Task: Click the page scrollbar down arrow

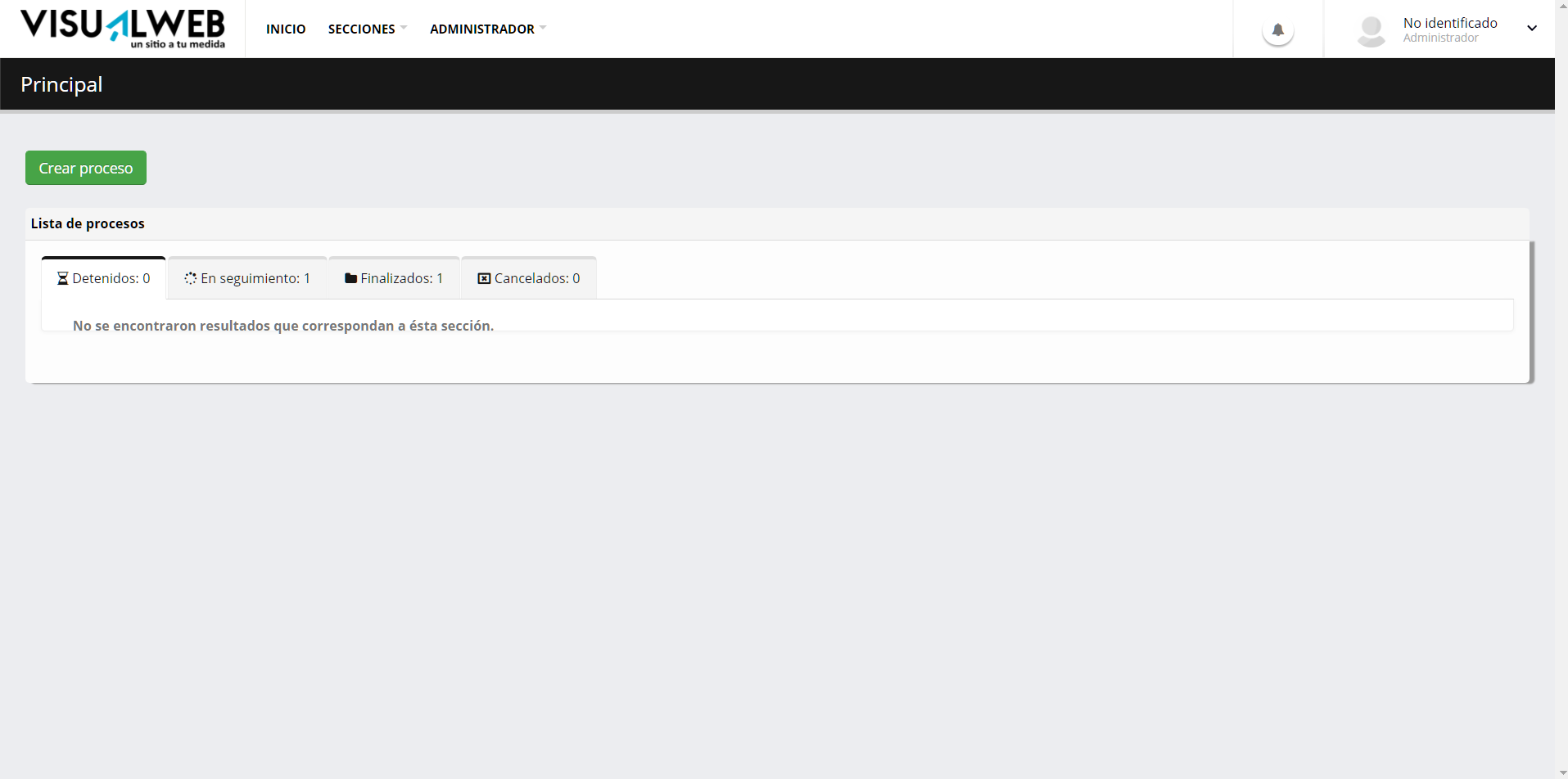Action: tap(1562, 772)
